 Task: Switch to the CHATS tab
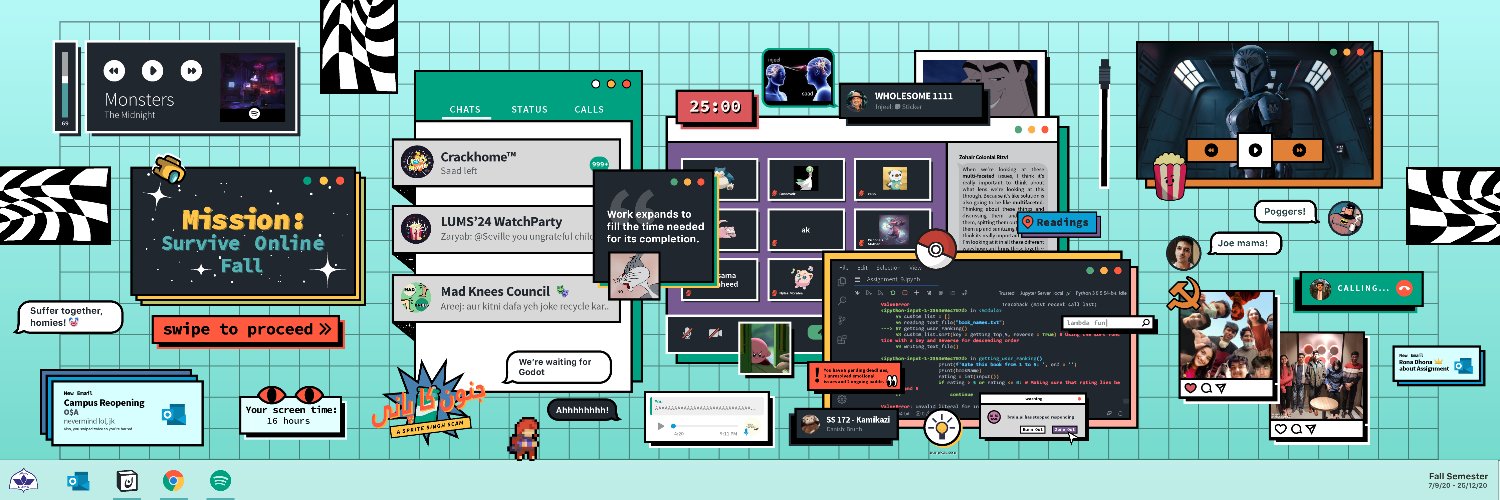coord(465,110)
